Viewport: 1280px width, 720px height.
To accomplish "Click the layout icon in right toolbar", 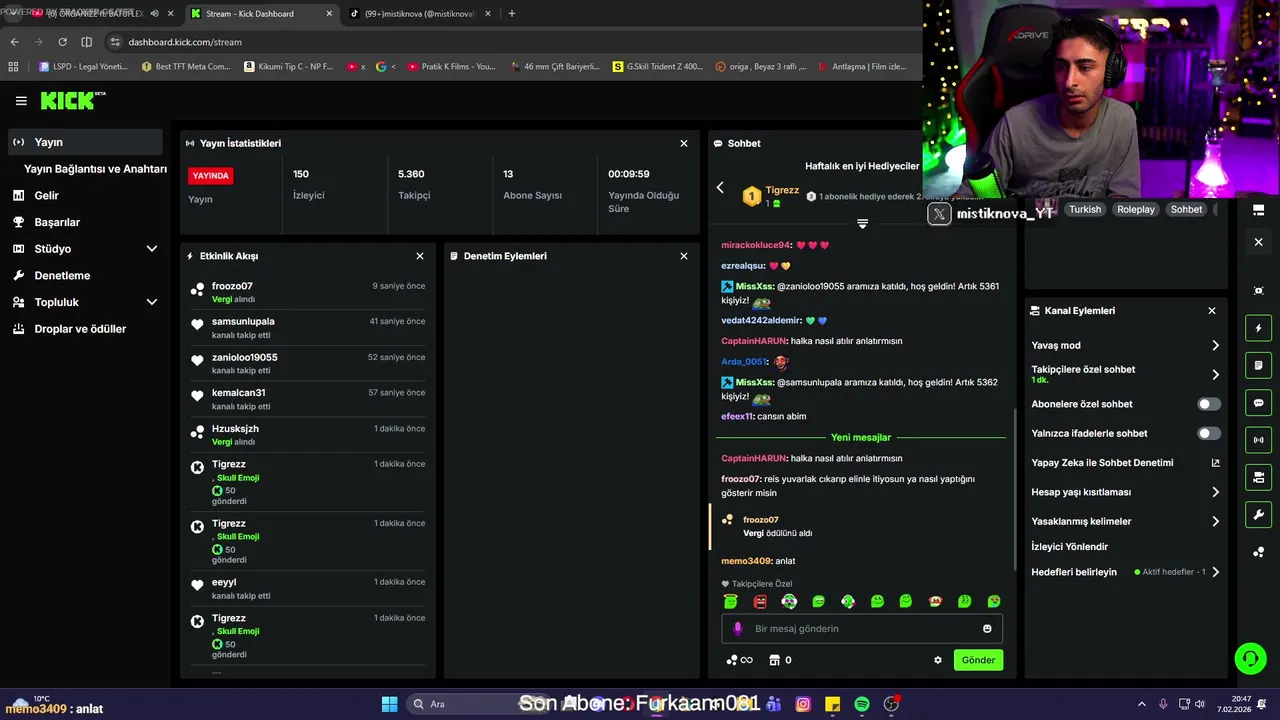I will pos(1258,210).
